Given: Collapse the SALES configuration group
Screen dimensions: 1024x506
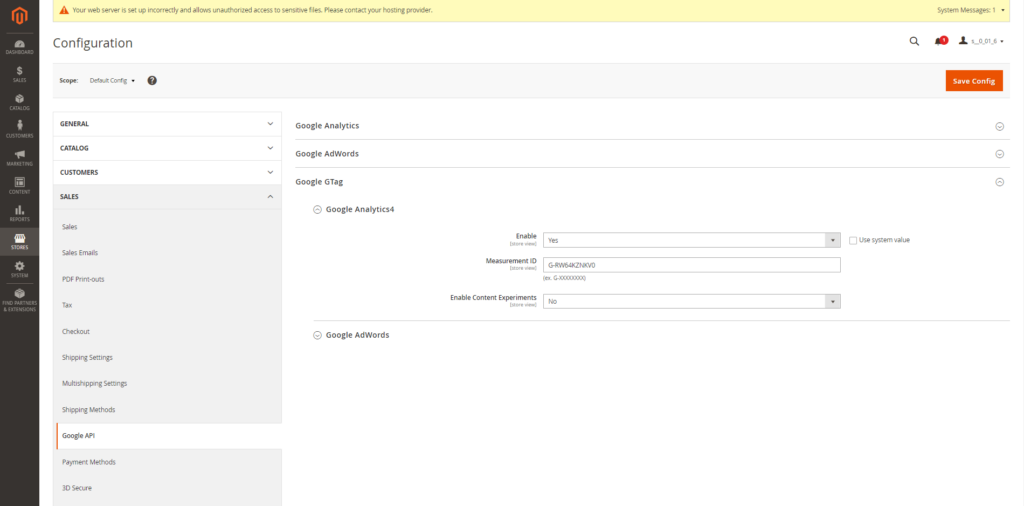Looking at the screenshot, I should click(x=167, y=197).
